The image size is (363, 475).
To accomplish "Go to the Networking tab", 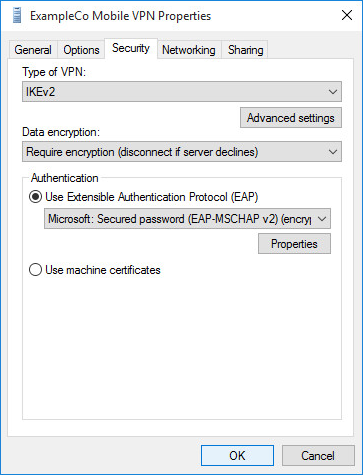I will [x=189, y=50].
